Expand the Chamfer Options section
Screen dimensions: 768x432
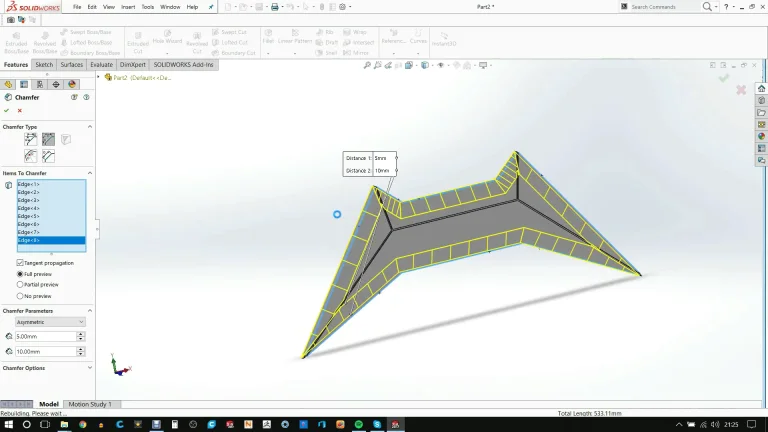90,368
